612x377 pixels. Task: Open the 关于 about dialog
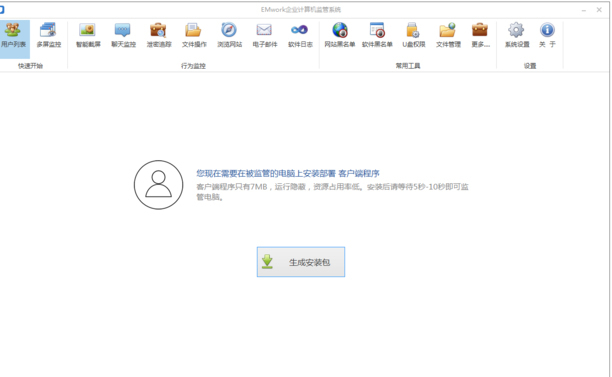click(547, 36)
